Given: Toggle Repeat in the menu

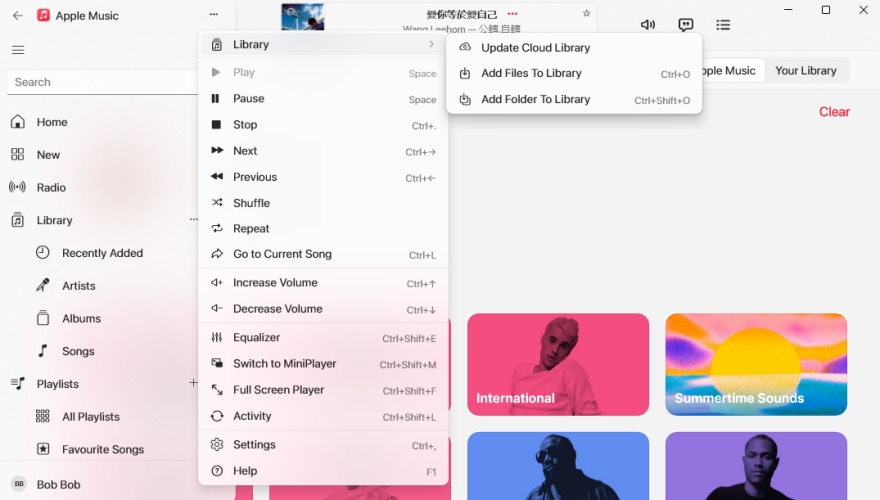Looking at the screenshot, I should tap(323, 228).
